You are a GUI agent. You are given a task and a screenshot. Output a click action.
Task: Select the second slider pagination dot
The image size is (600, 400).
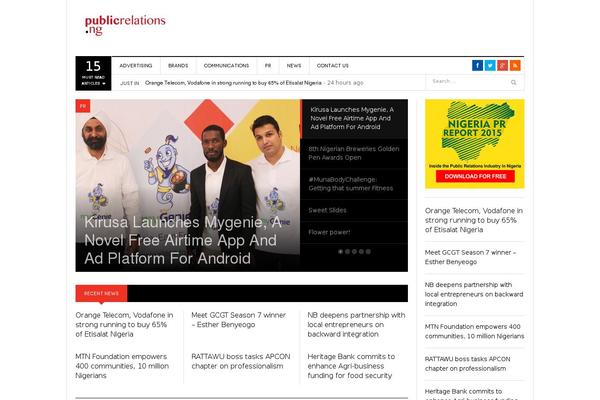347,251
